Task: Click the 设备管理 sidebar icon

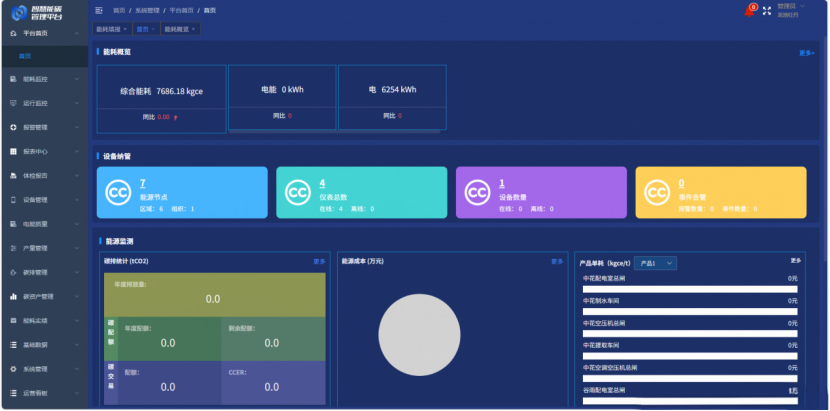Action: point(12,200)
